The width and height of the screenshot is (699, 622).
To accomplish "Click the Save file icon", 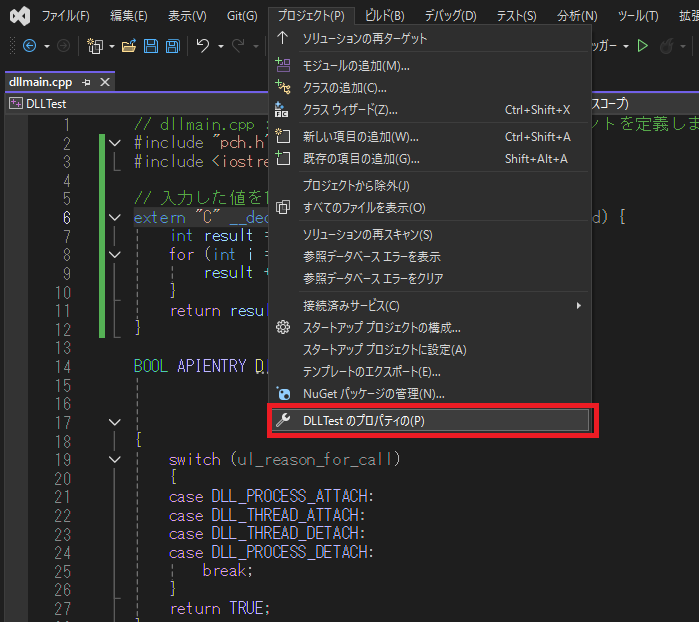I will coord(150,46).
